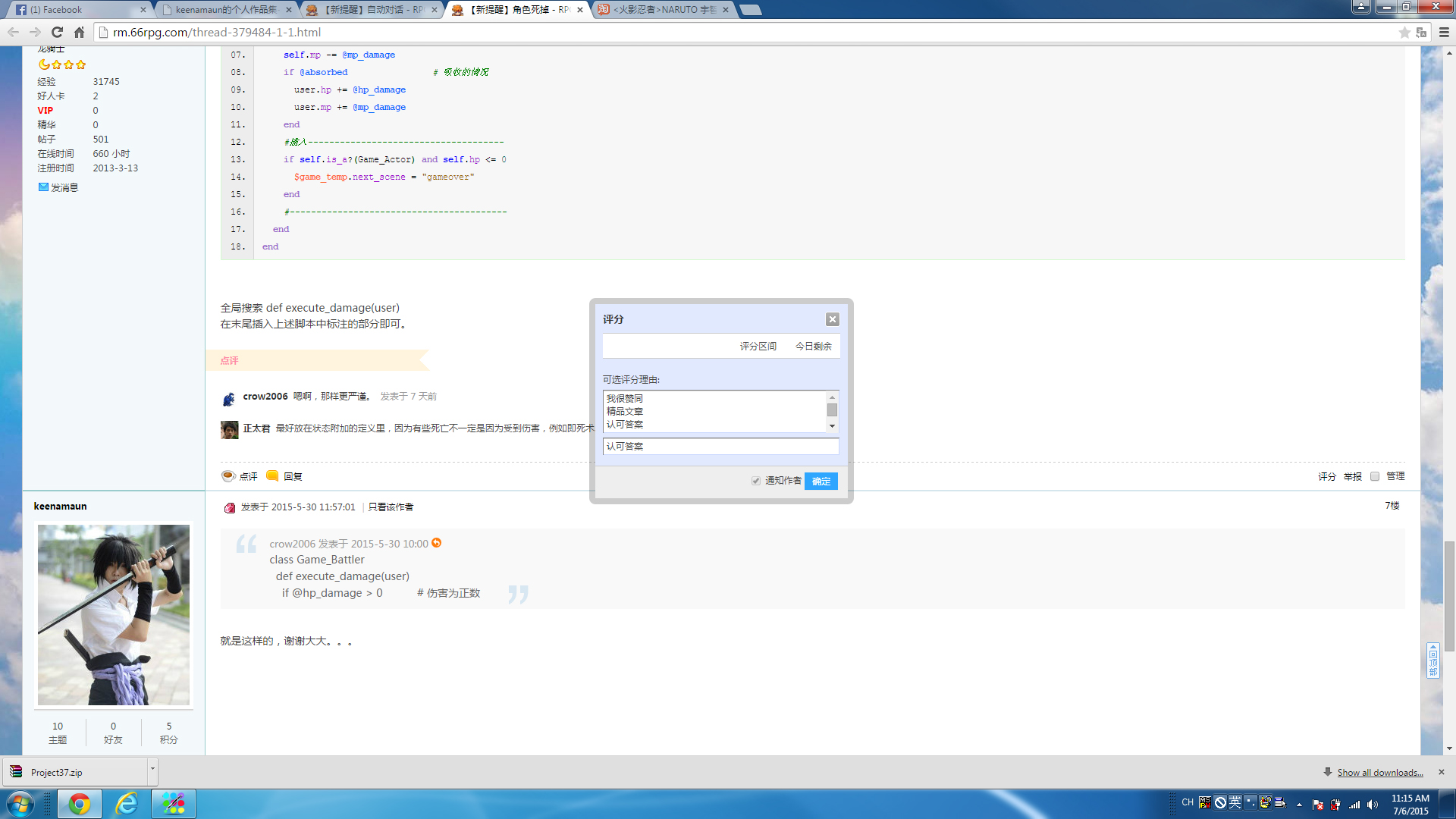Tick the 管理 checkbox beside 举报
The image size is (1456, 819).
coord(1375,476)
